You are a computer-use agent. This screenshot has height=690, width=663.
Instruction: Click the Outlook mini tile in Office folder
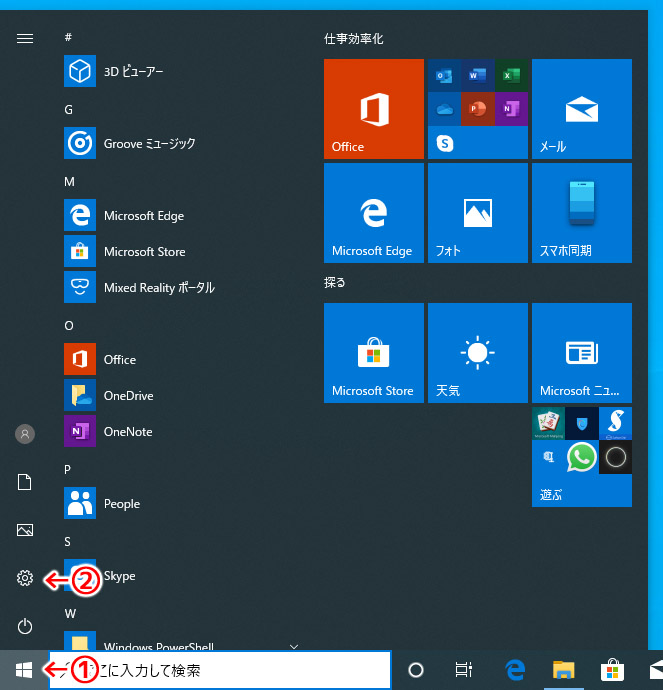(x=444, y=75)
